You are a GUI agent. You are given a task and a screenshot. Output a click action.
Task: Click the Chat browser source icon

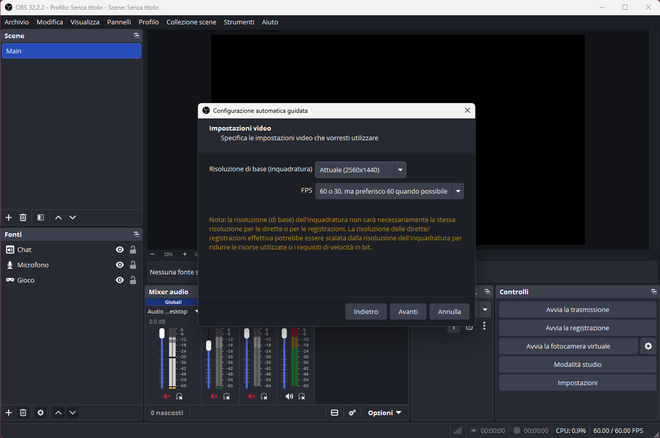click(x=10, y=250)
